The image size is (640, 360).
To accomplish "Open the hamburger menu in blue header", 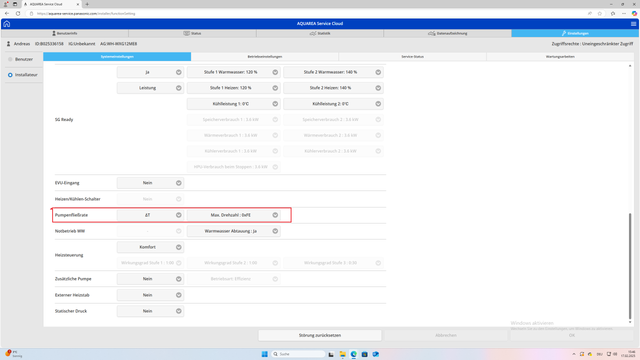I will coord(633,24).
